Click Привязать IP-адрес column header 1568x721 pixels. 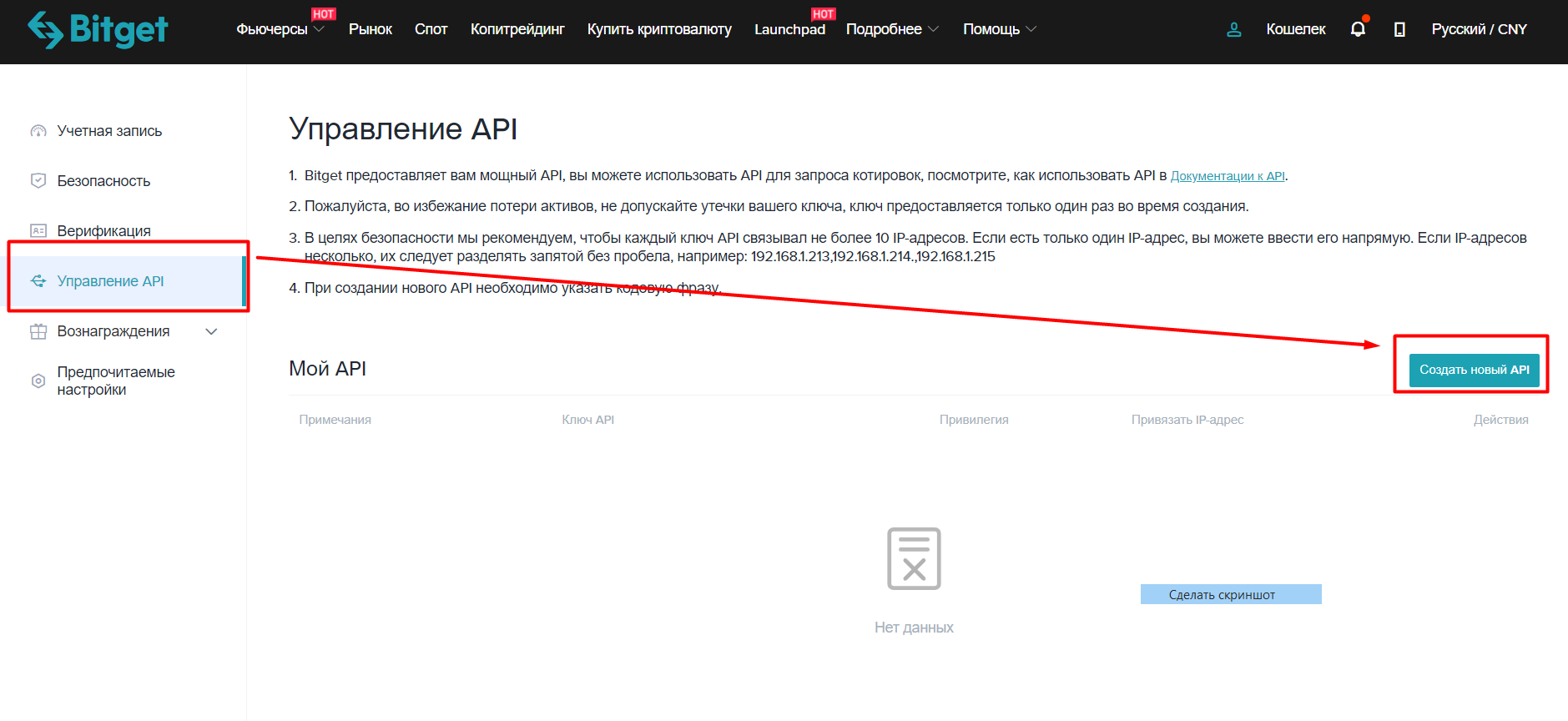point(1187,420)
